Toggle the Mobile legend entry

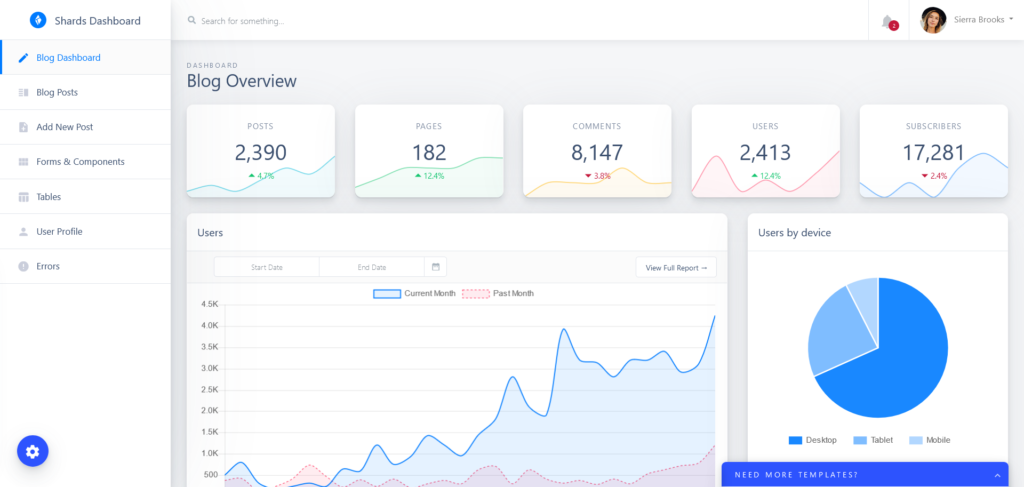(x=929, y=441)
